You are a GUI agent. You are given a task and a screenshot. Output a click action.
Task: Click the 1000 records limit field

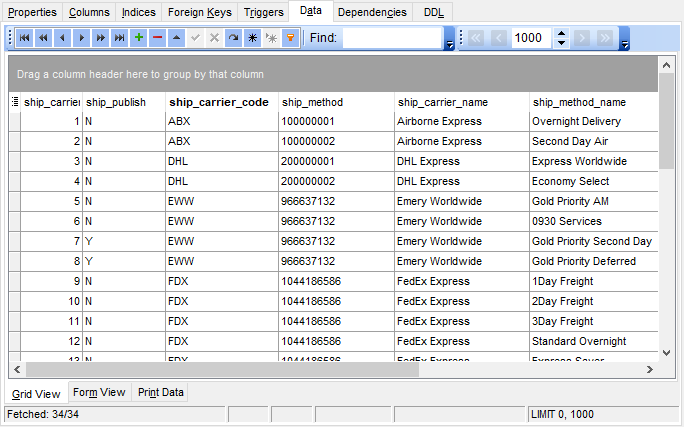point(532,38)
